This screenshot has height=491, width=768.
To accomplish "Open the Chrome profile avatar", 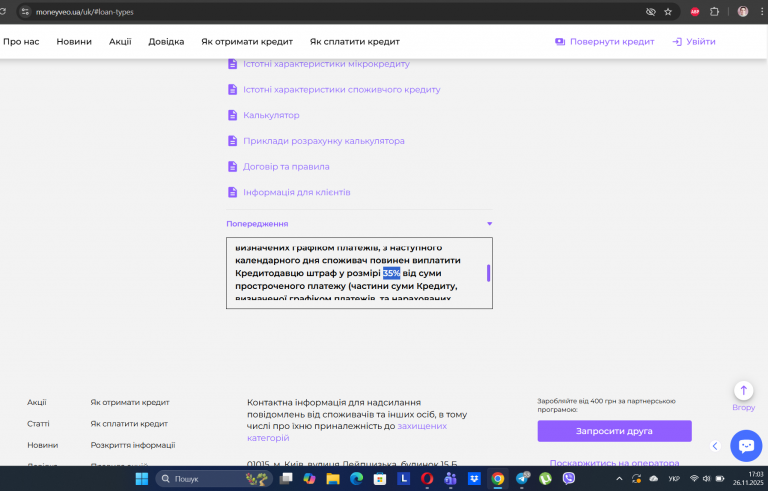I will coord(743,12).
